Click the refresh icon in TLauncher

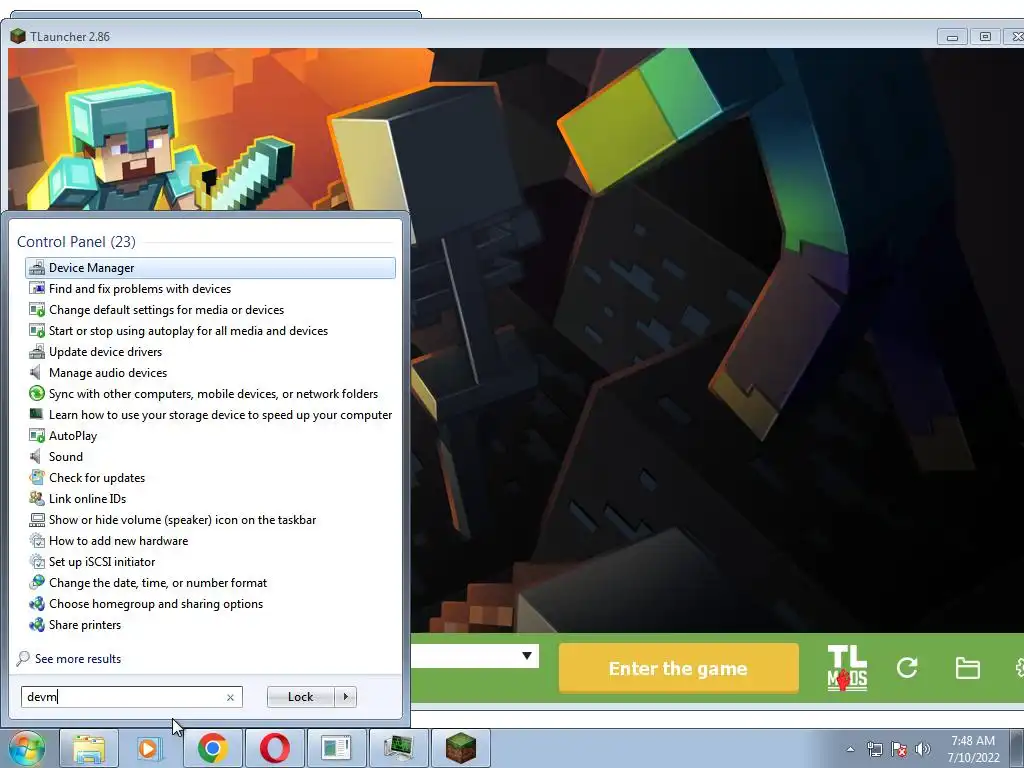click(x=907, y=667)
